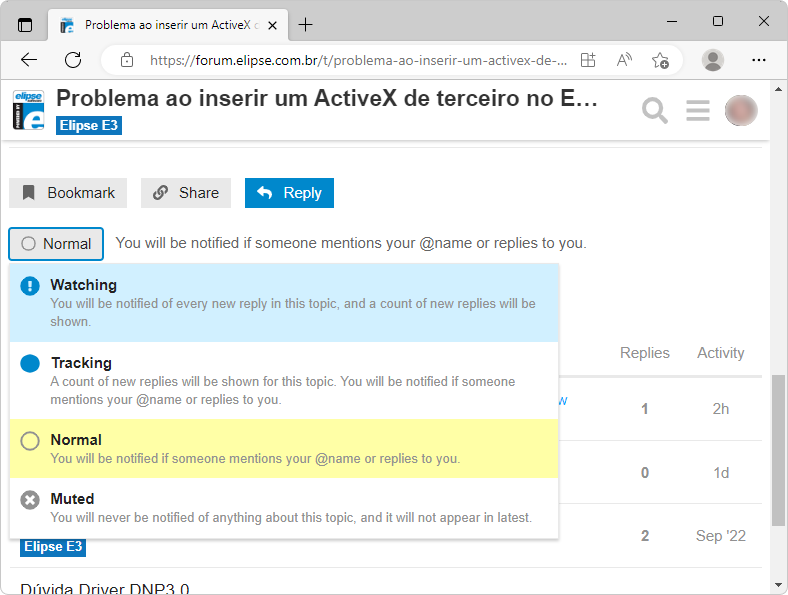Add page to favorites star icon
Viewport: 788px width, 595px height.
tap(660, 60)
